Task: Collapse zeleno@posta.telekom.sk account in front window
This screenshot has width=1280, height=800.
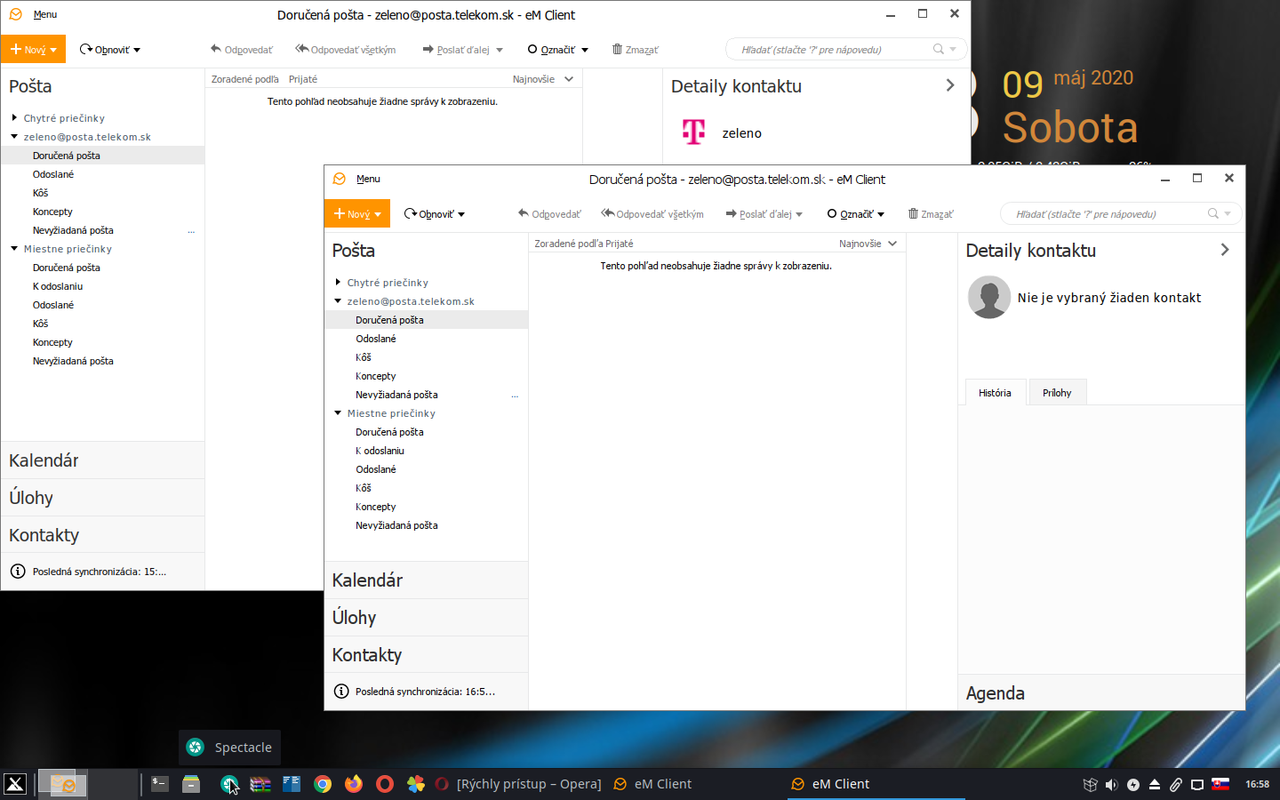Action: pyautogui.click(x=338, y=301)
